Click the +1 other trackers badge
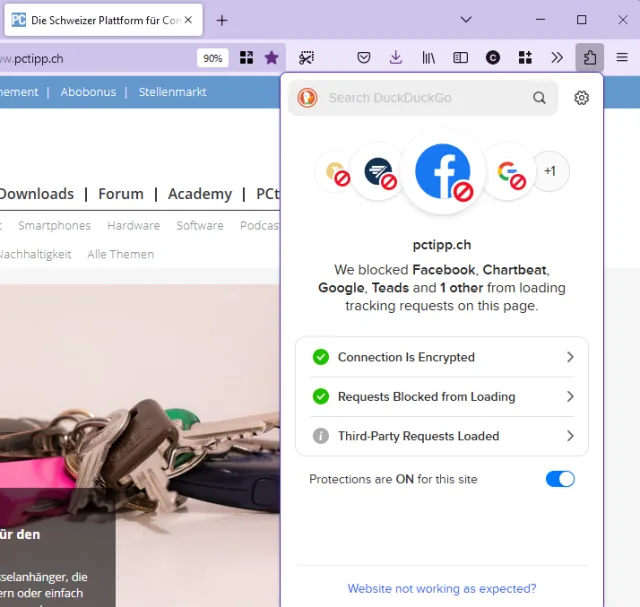This screenshot has width=640, height=607. point(550,171)
